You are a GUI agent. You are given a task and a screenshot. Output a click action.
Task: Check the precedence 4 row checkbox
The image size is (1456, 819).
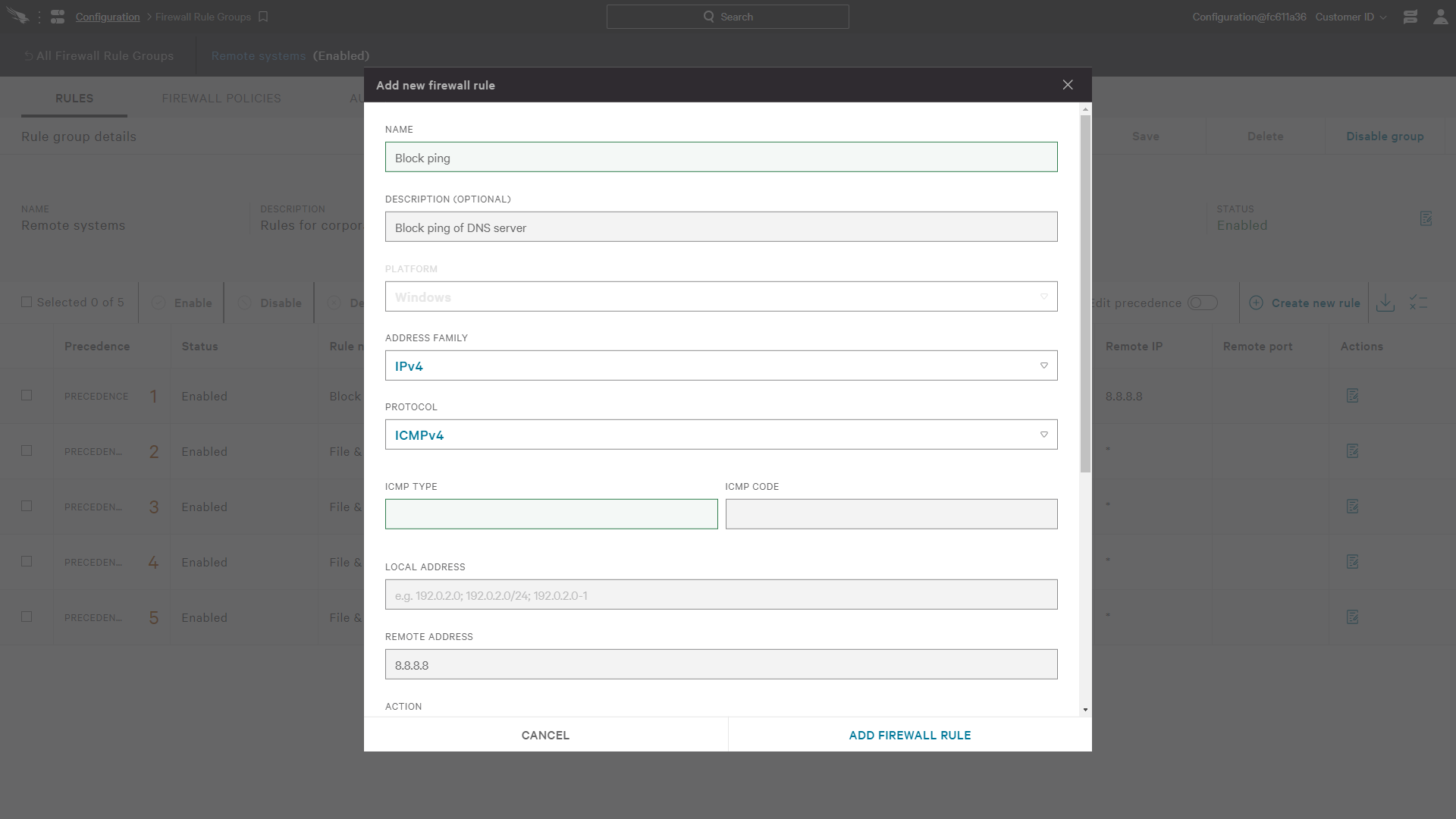(27, 561)
